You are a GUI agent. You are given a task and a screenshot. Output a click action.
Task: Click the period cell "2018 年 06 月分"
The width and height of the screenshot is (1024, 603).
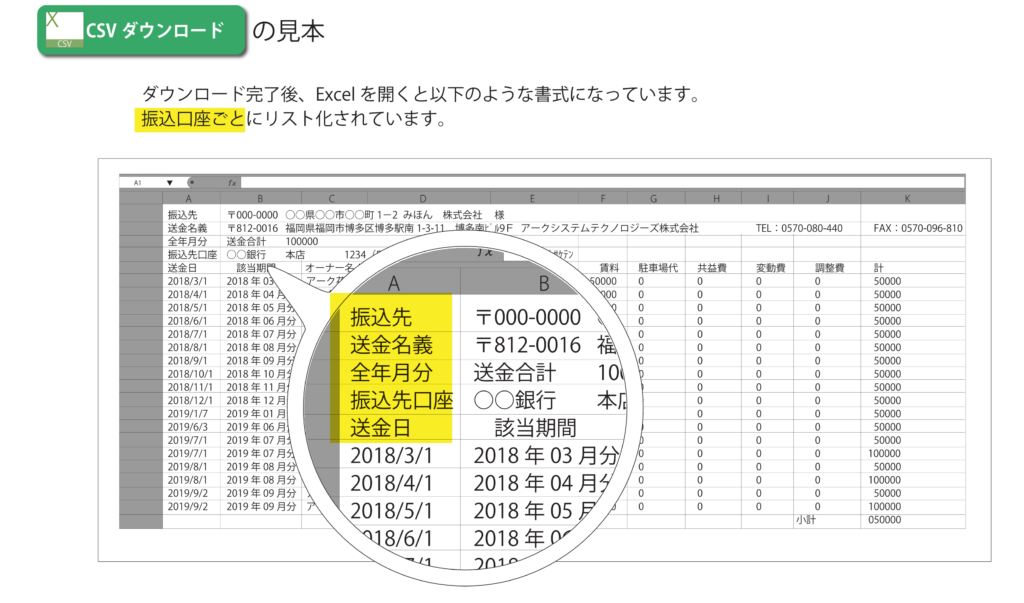tap(261, 321)
